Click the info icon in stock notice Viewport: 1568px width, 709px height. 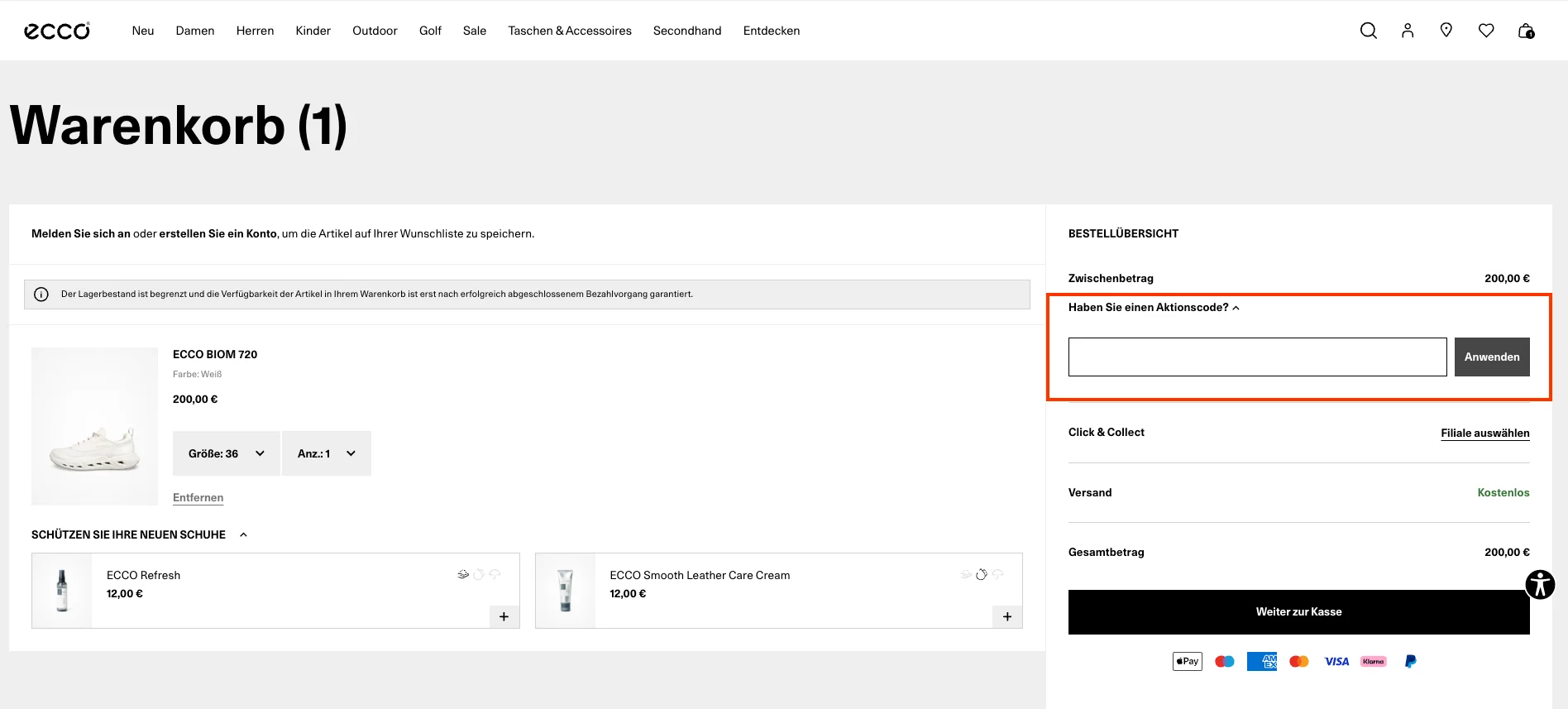click(x=41, y=295)
